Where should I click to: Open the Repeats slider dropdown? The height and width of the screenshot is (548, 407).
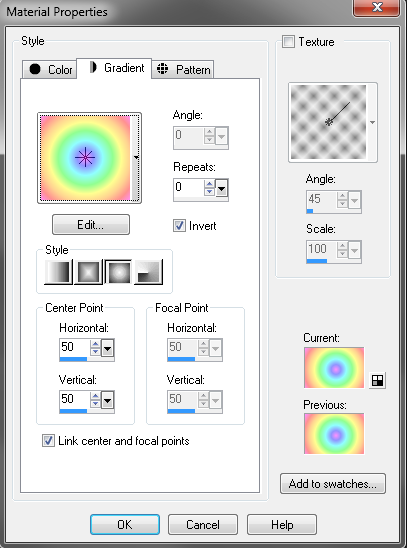[x=222, y=188]
